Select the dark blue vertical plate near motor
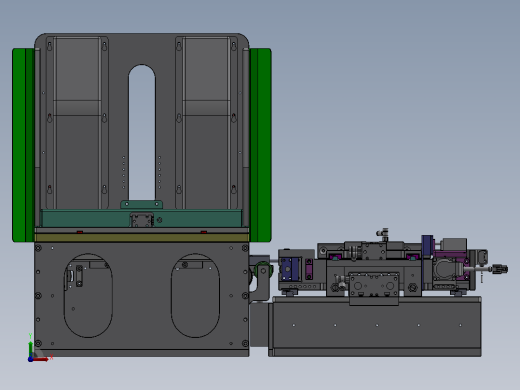This screenshot has width=520, height=390. coord(427,262)
